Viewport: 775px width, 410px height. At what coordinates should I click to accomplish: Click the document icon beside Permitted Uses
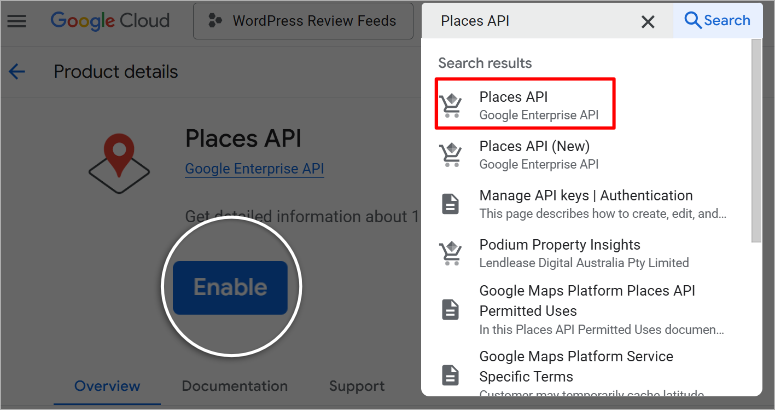click(450, 310)
